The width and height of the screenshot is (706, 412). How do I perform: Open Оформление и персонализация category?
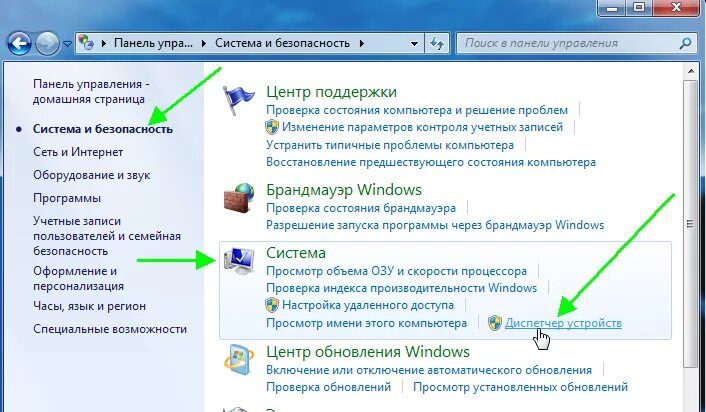pyautogui.click(x=78, y=278)
